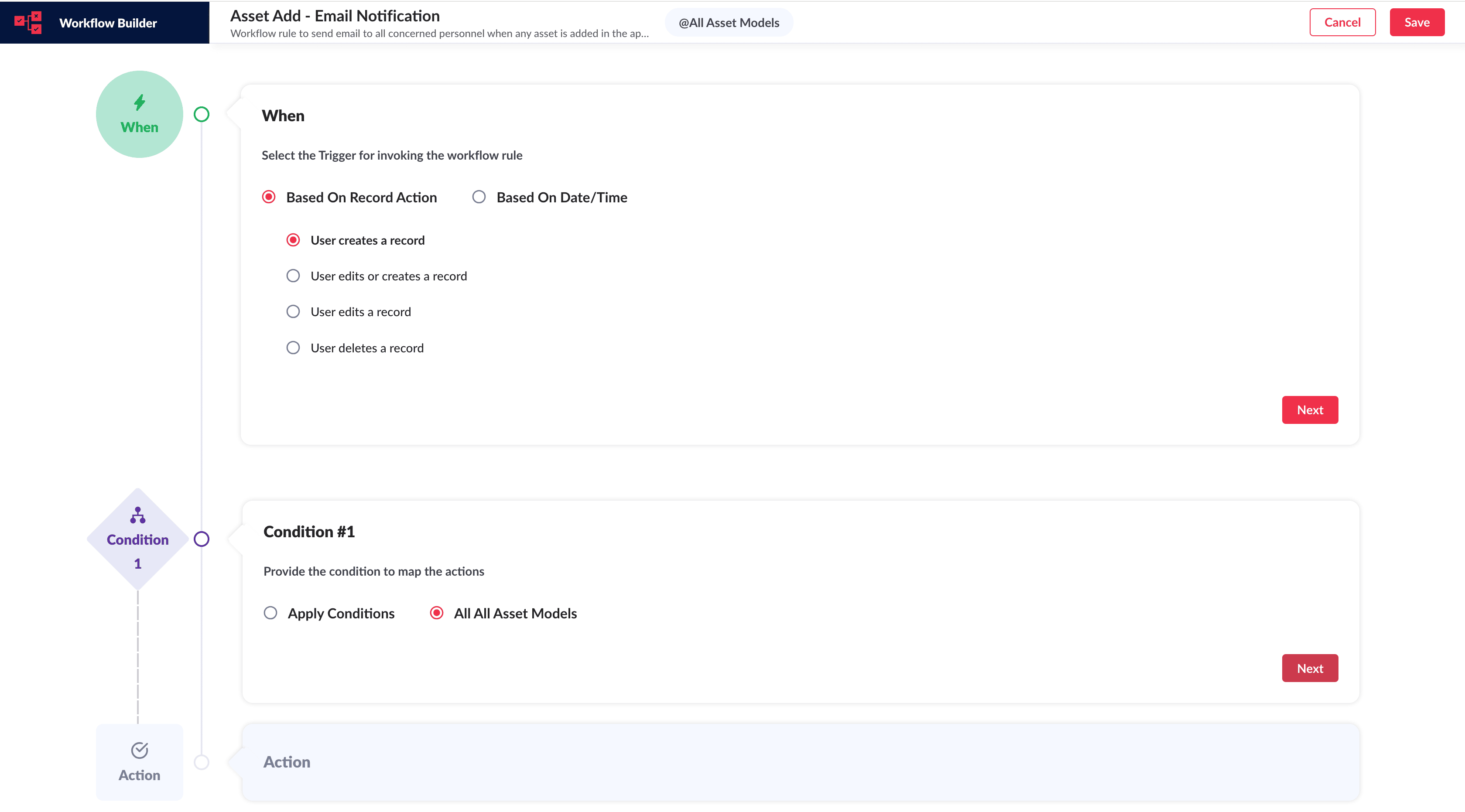Click the green timeline node beside When

(201, 114)
